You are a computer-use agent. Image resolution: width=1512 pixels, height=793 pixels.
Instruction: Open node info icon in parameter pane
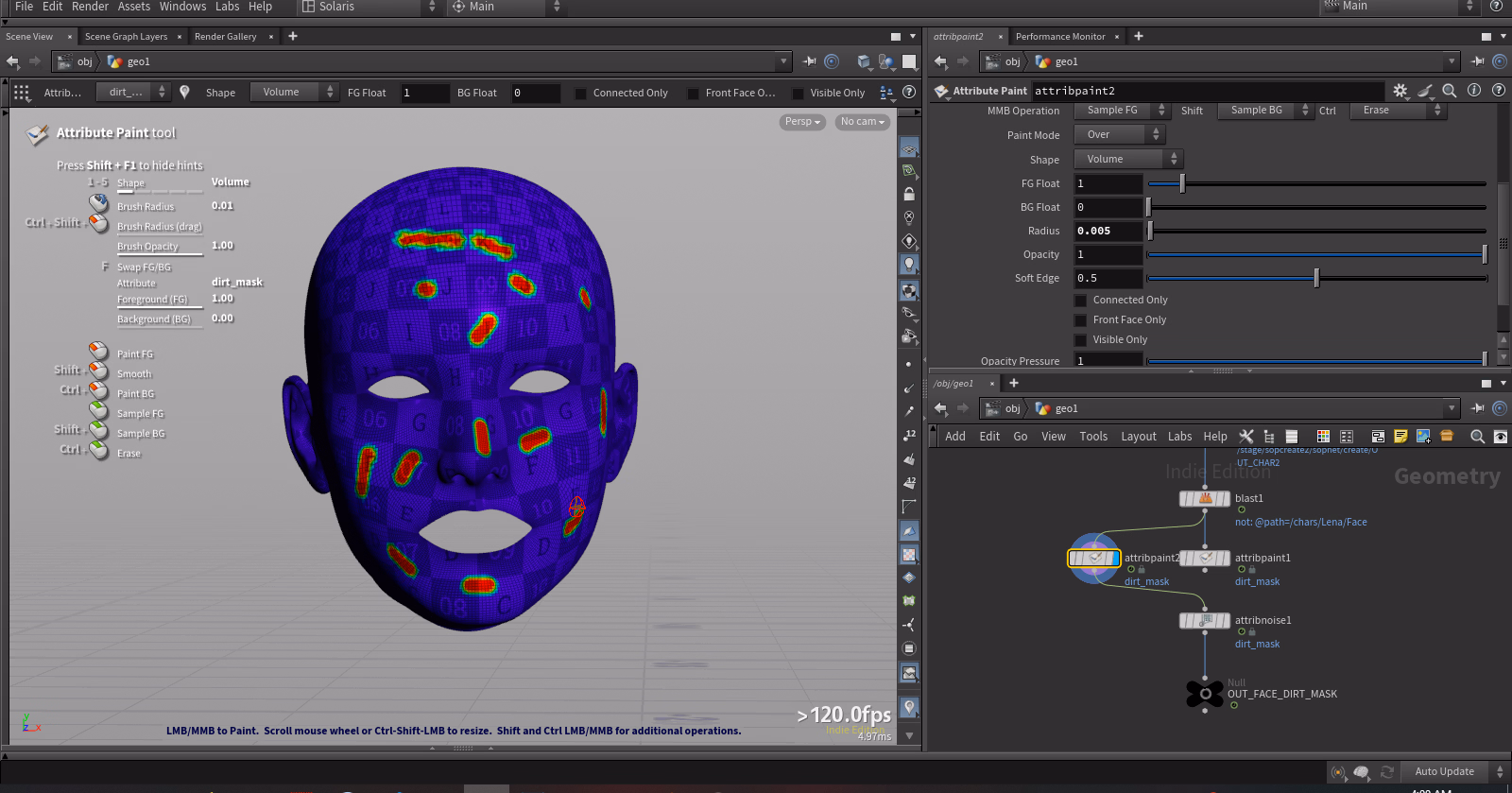coord(1474,91)
